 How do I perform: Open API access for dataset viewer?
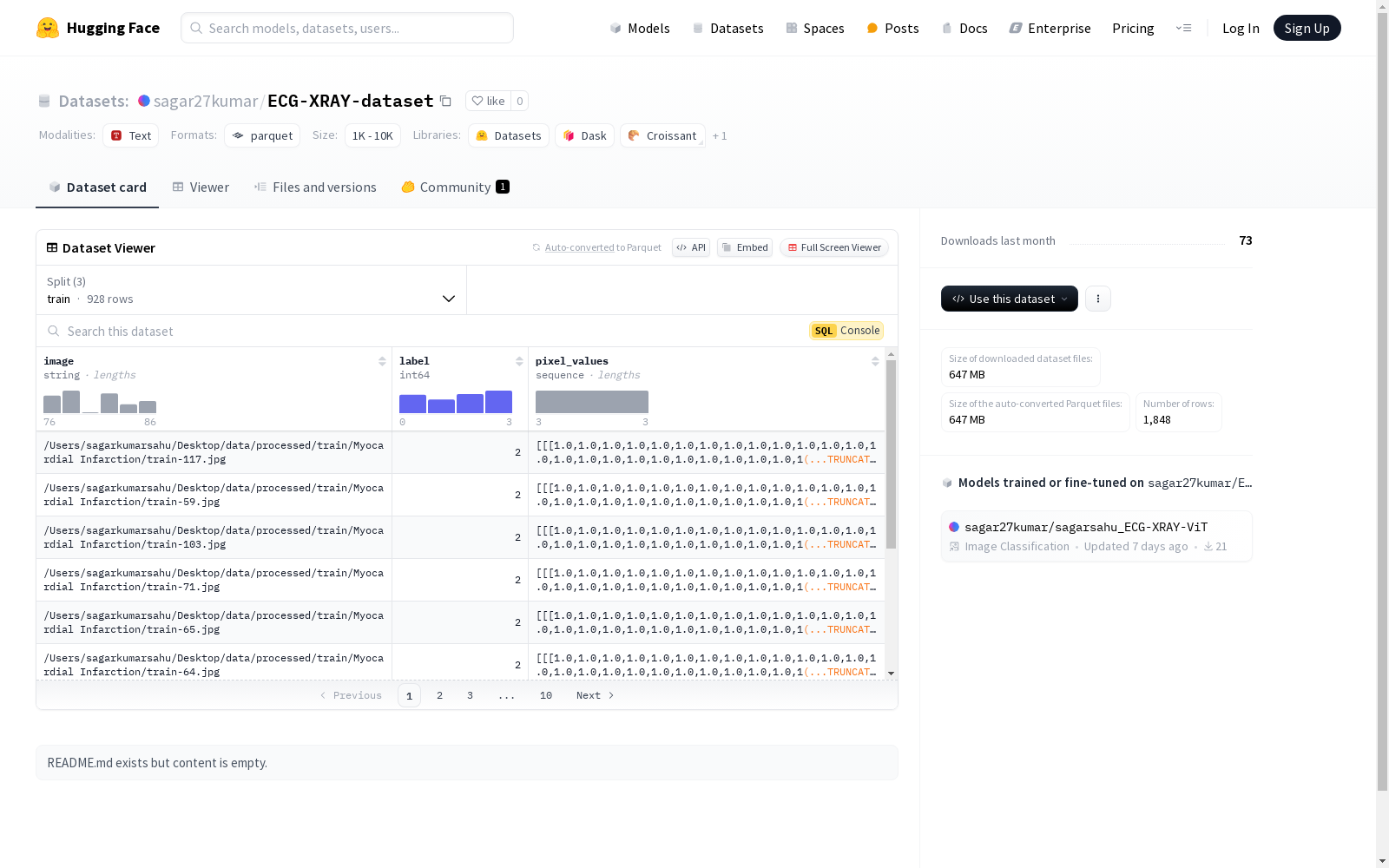(691, 247)
